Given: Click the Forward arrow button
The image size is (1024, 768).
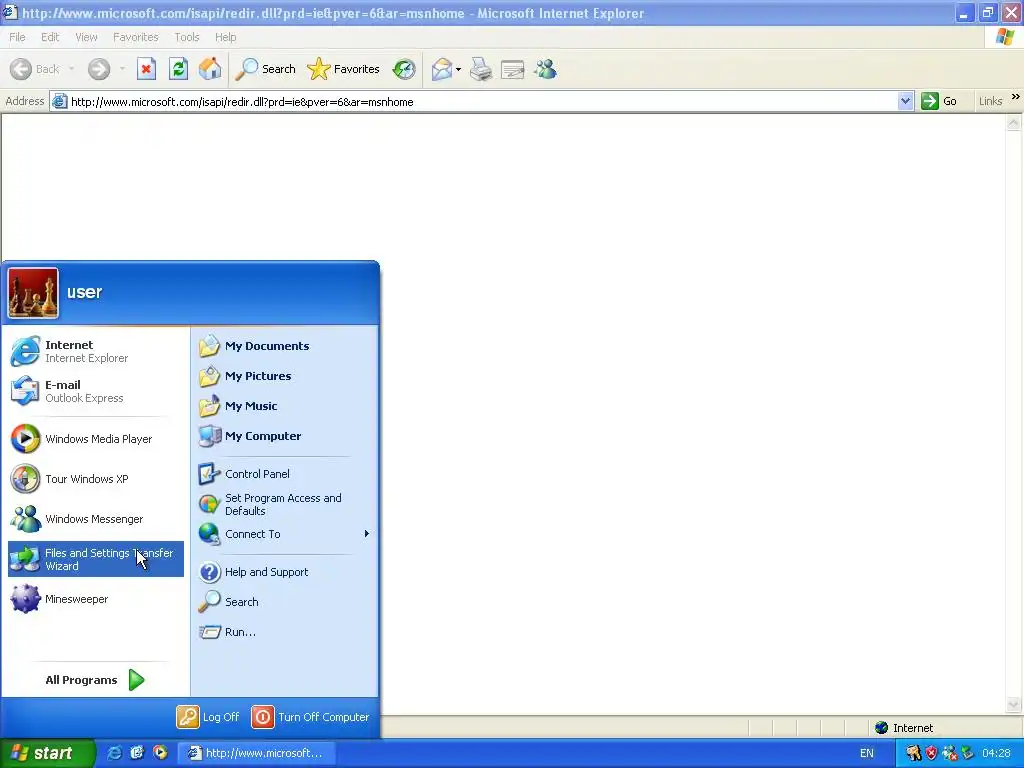Looking at the screenshot, I should (99, 69).
